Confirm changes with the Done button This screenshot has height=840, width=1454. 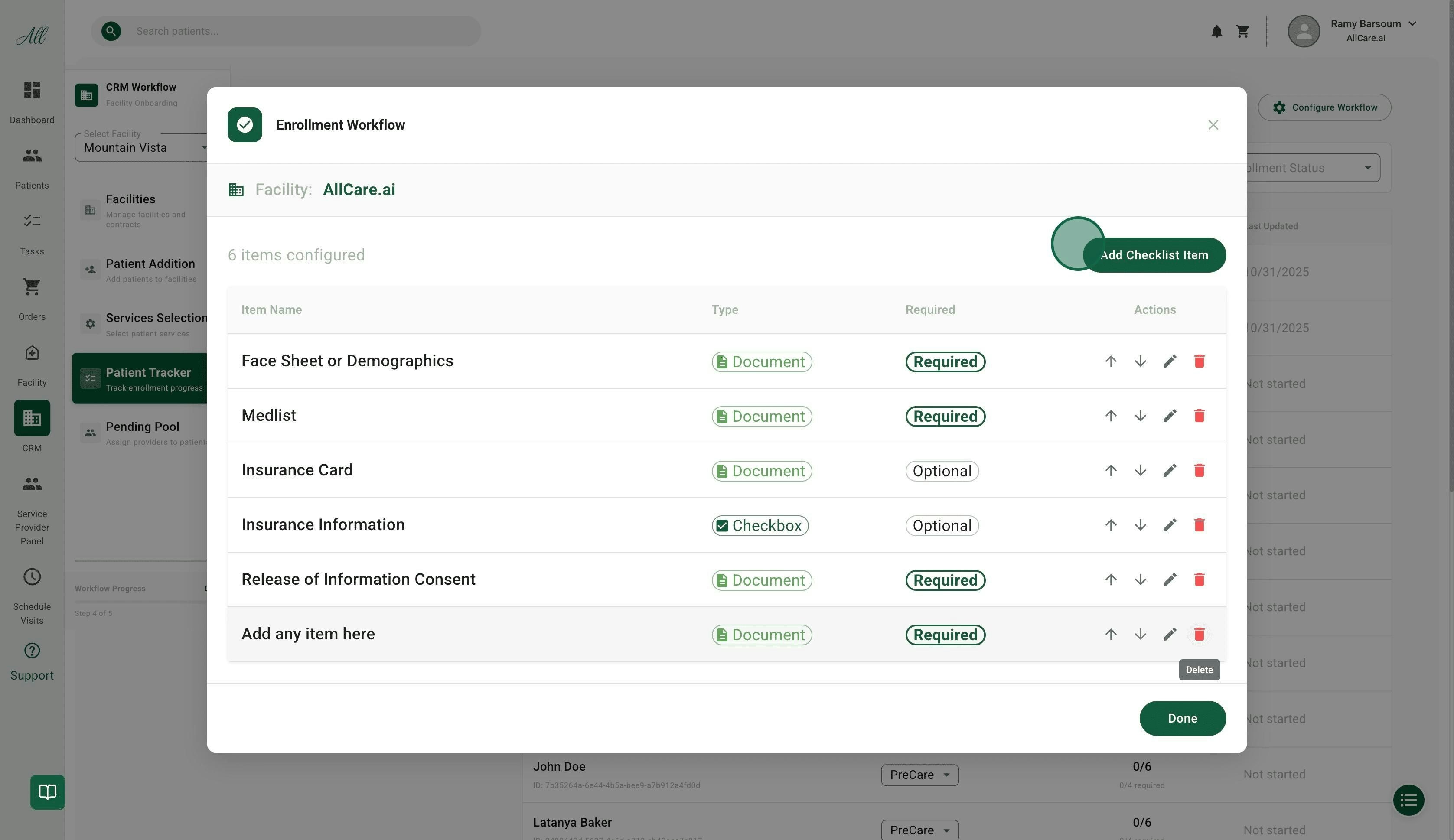click(x=1182, y=718)
